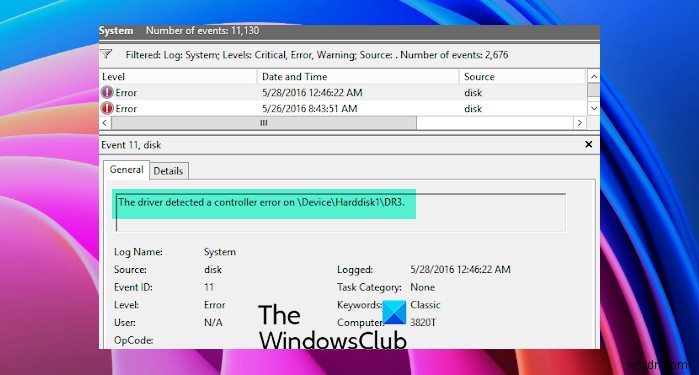The image size is (699, 375).
Task: Click the Source value disk in event details
Action: (x=213, y=269)
